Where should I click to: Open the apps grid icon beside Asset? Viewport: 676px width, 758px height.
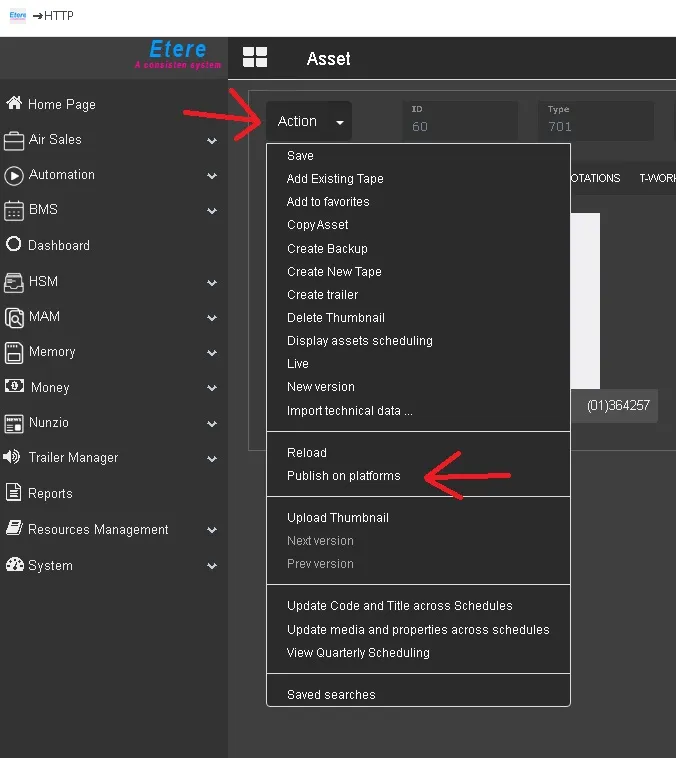[x=255, y=58]
